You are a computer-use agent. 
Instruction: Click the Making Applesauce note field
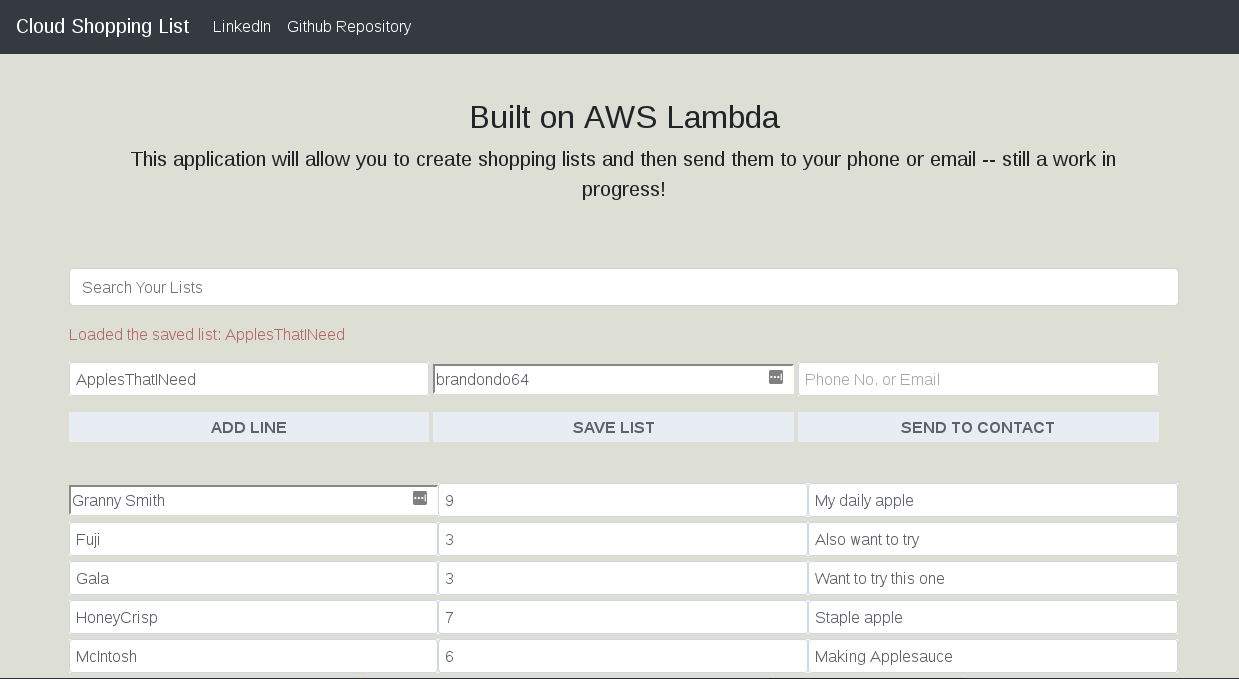[992, 656]
